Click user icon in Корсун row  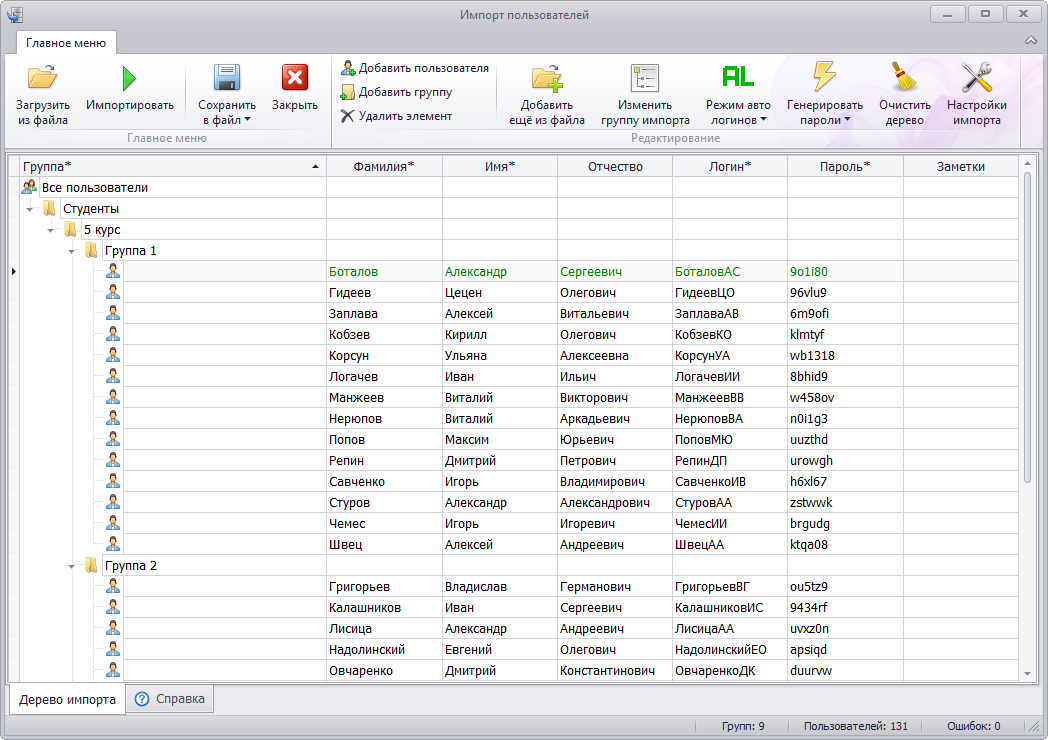[113, 355]
